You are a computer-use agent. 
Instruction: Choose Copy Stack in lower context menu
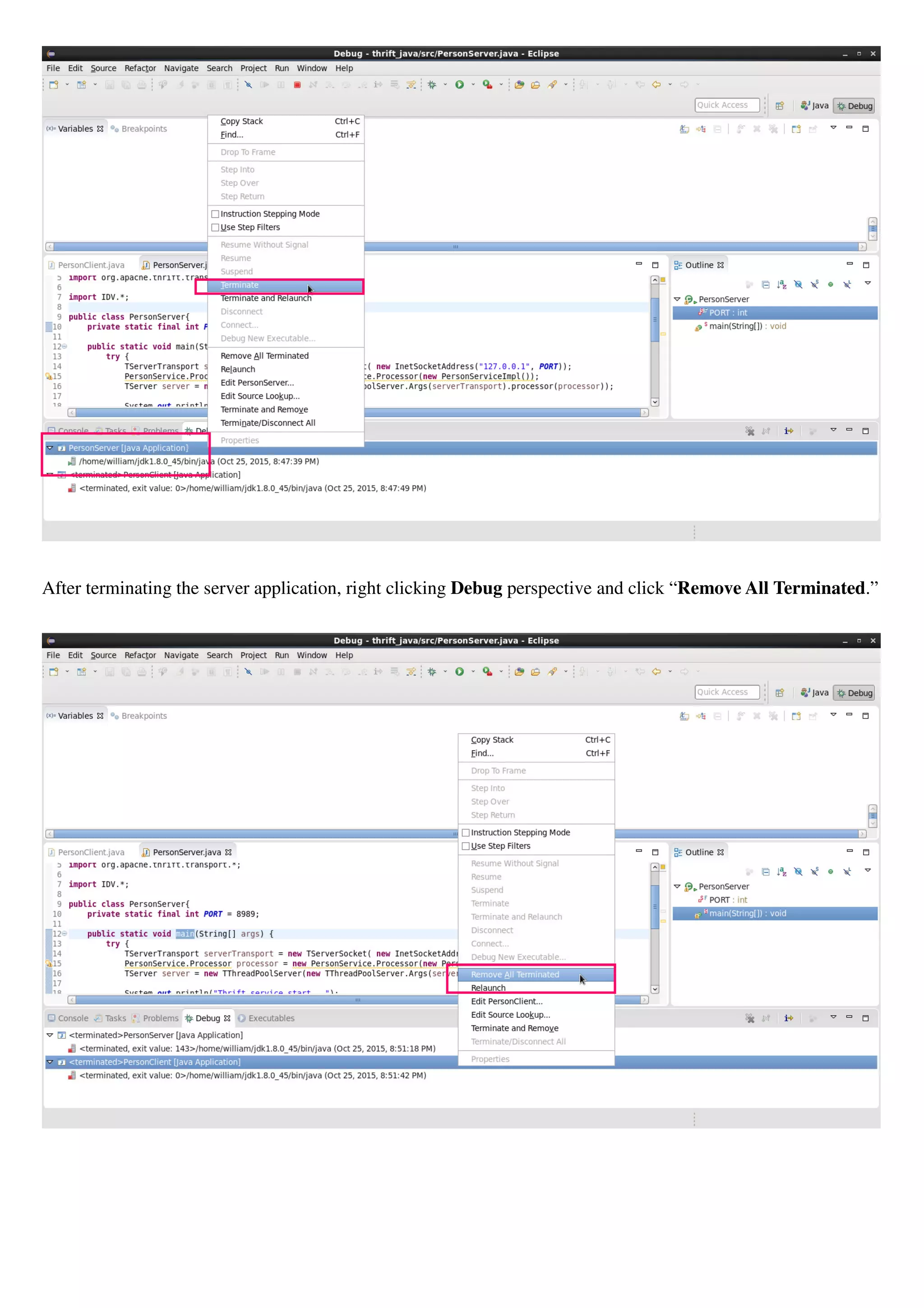[536, 740]
